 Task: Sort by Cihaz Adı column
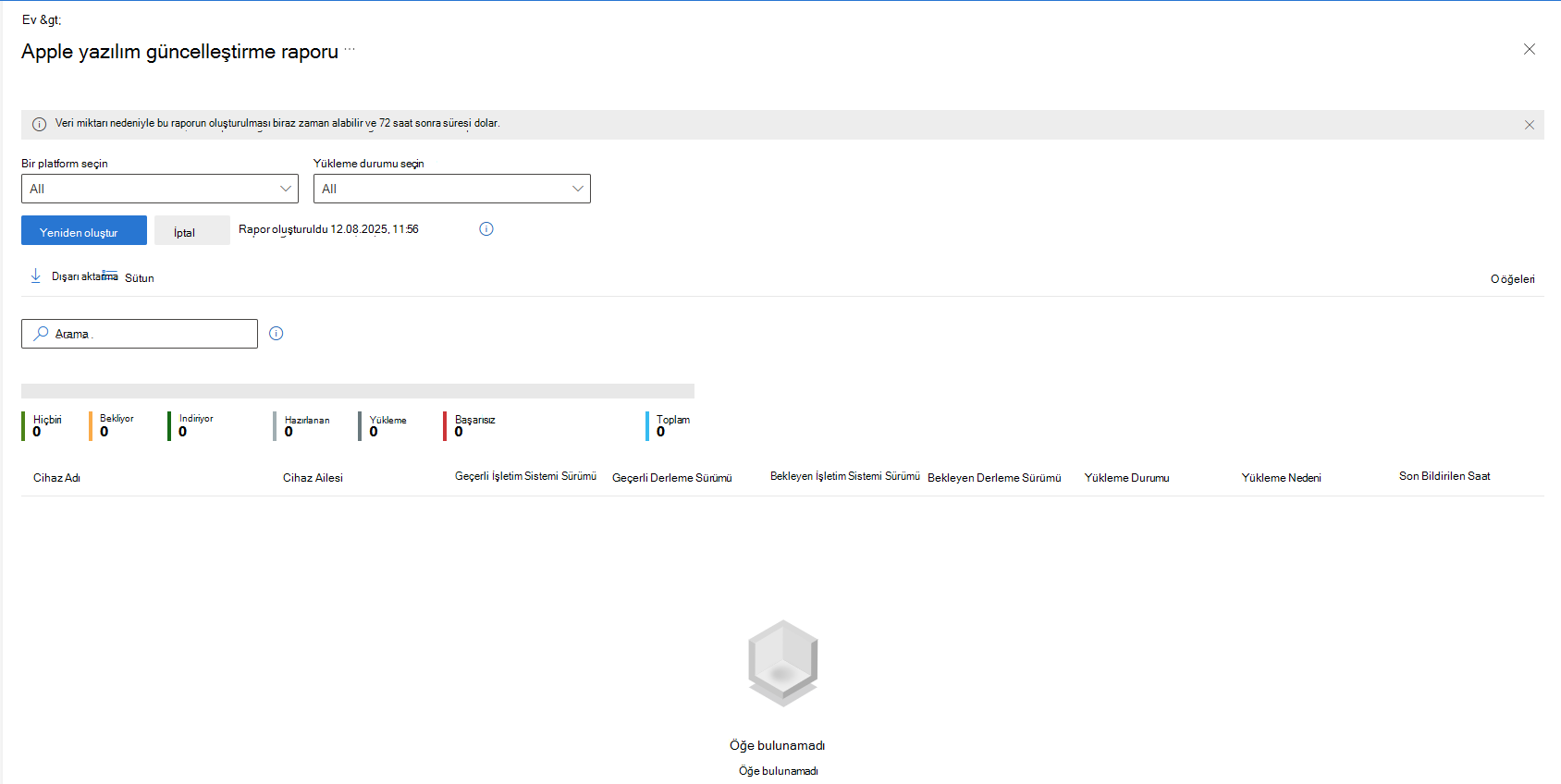(57, 478)
